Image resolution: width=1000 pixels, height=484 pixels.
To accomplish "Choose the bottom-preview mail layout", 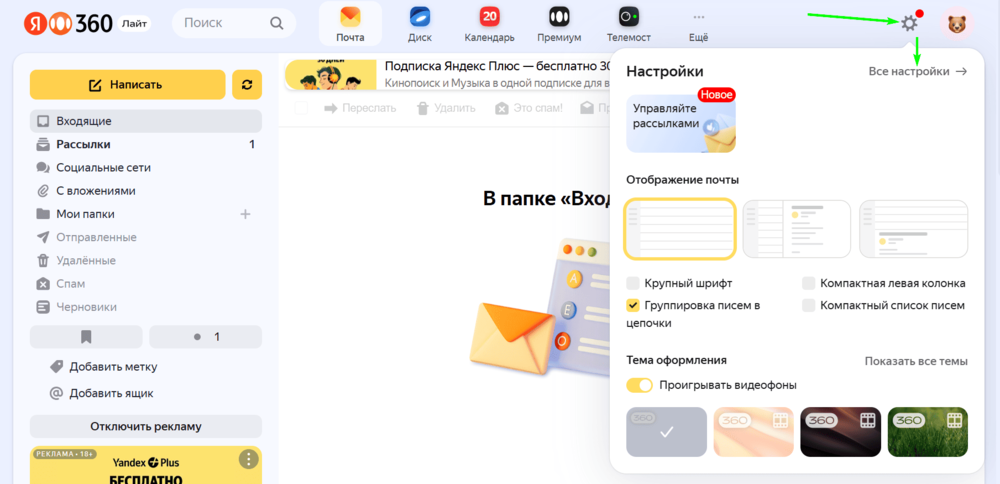I will [x=913, y=229].
